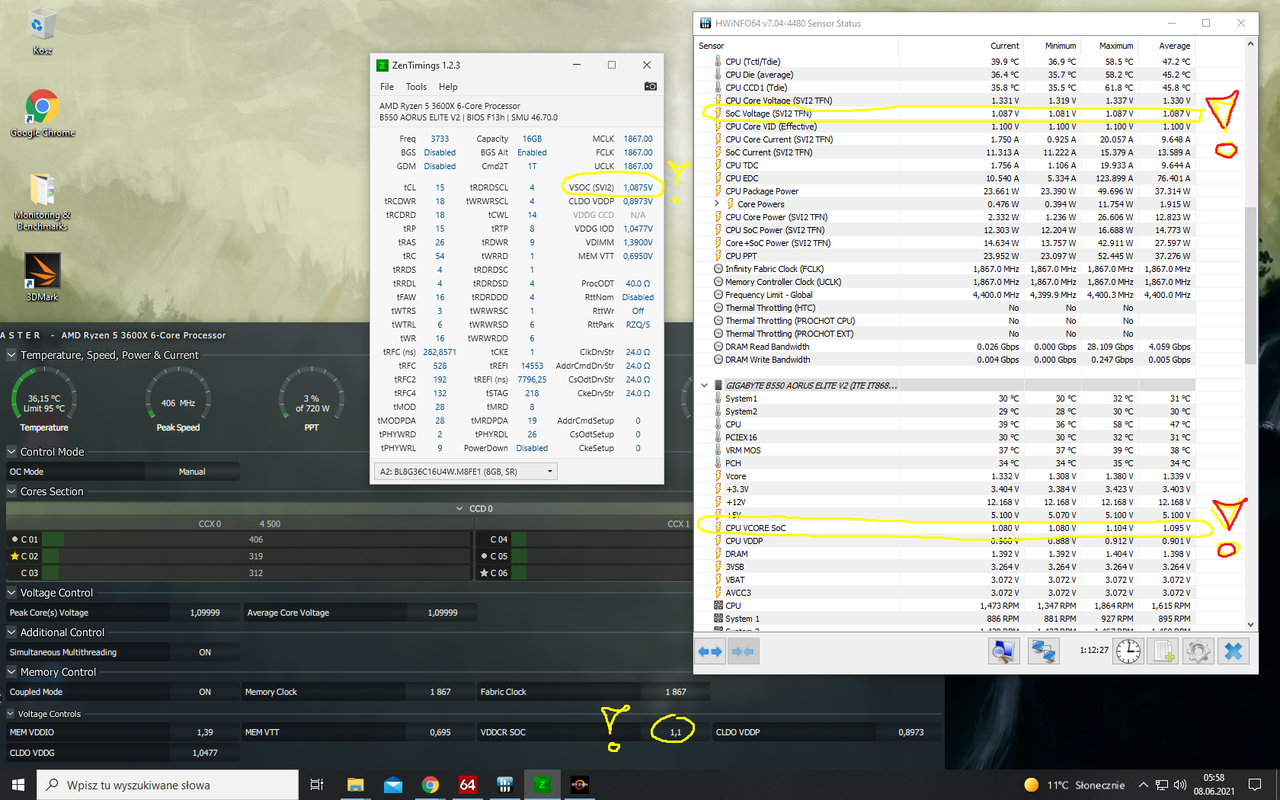Click weather widget 11°C Słonecznie
The height and width of the screenshot is (800, 1280).
1074,785
